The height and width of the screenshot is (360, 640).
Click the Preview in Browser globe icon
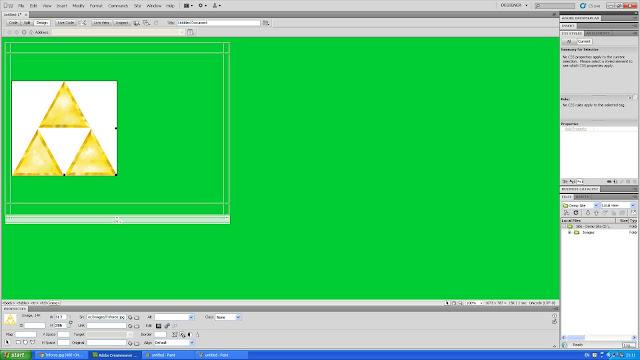coord(137,23)
